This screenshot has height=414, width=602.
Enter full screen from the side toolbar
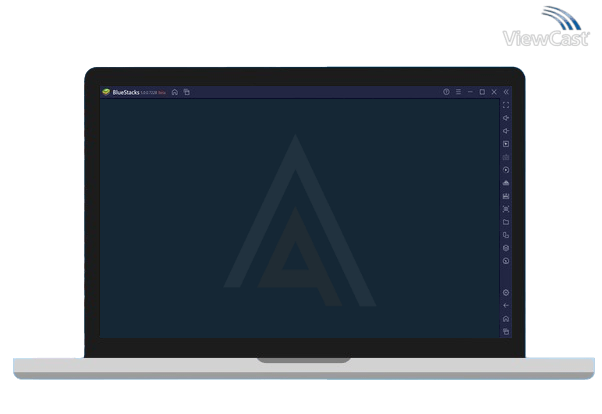point(506,105)
